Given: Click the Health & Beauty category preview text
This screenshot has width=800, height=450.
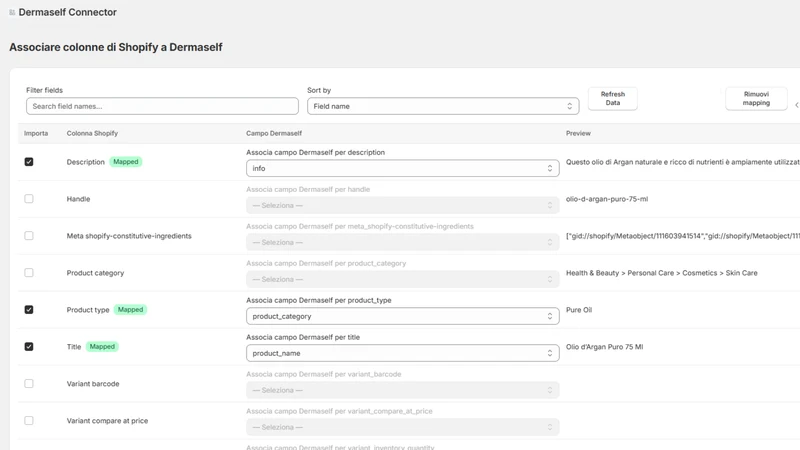Looking at the screenshot, I should click(x=661, y=273).
